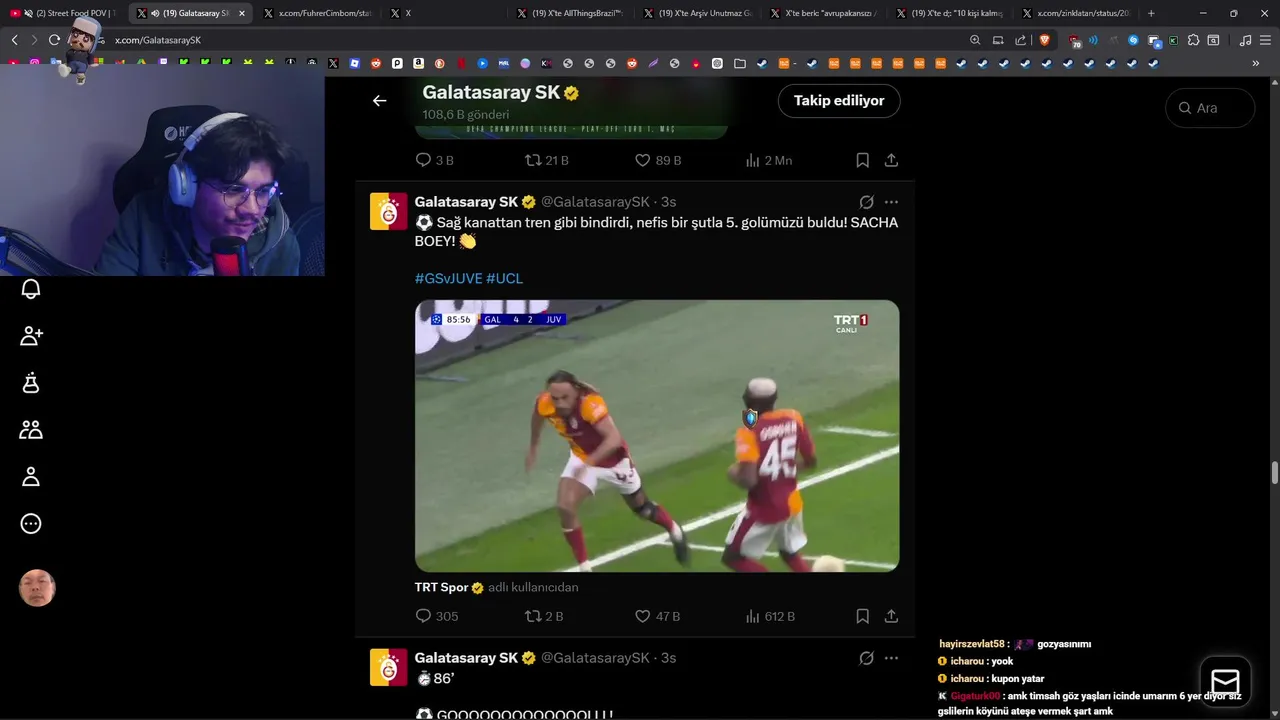1280x720 pixels.
Task: Click the page vertical scrollbar thumb
Action: (x=1275, y=473)
